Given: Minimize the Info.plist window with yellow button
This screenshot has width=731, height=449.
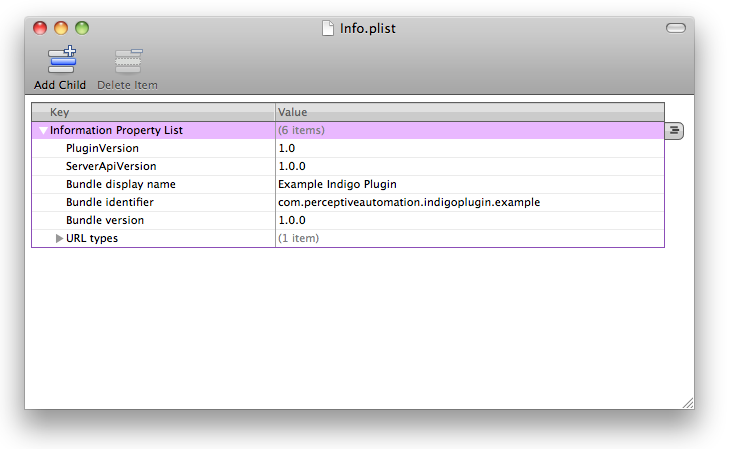Looking at the screenshot, I should [x=61, y=28].
